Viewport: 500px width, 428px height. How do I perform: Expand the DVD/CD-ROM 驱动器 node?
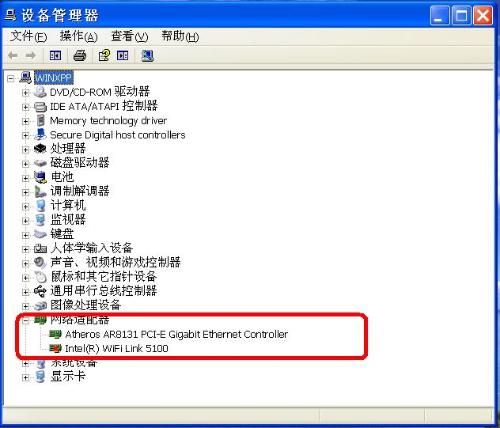coord(25,93)
